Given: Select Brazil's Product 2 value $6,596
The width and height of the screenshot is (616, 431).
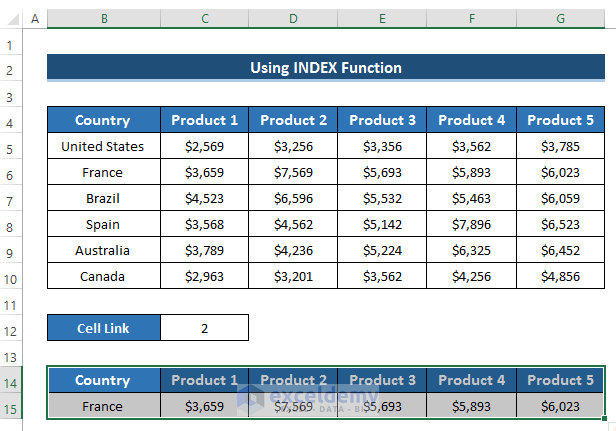Looking at the screenshot, I should pos(293,199).
